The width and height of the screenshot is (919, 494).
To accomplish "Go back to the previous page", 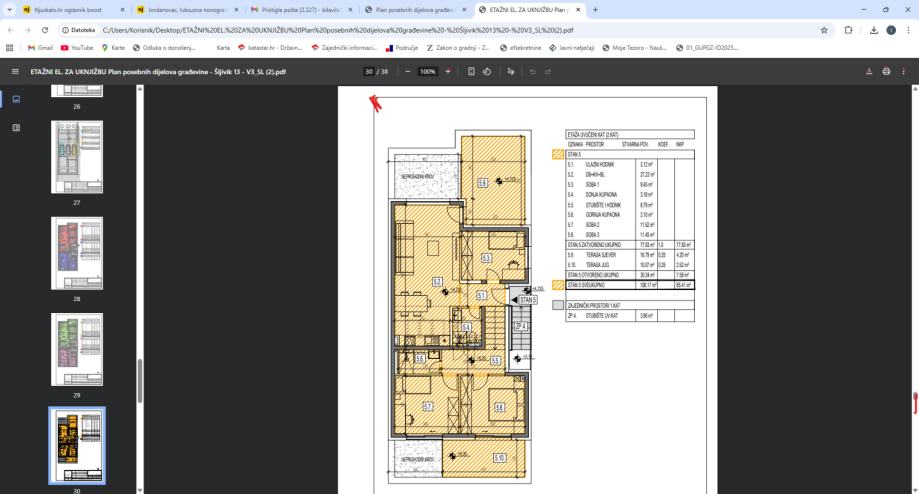I will pos(11,30).
